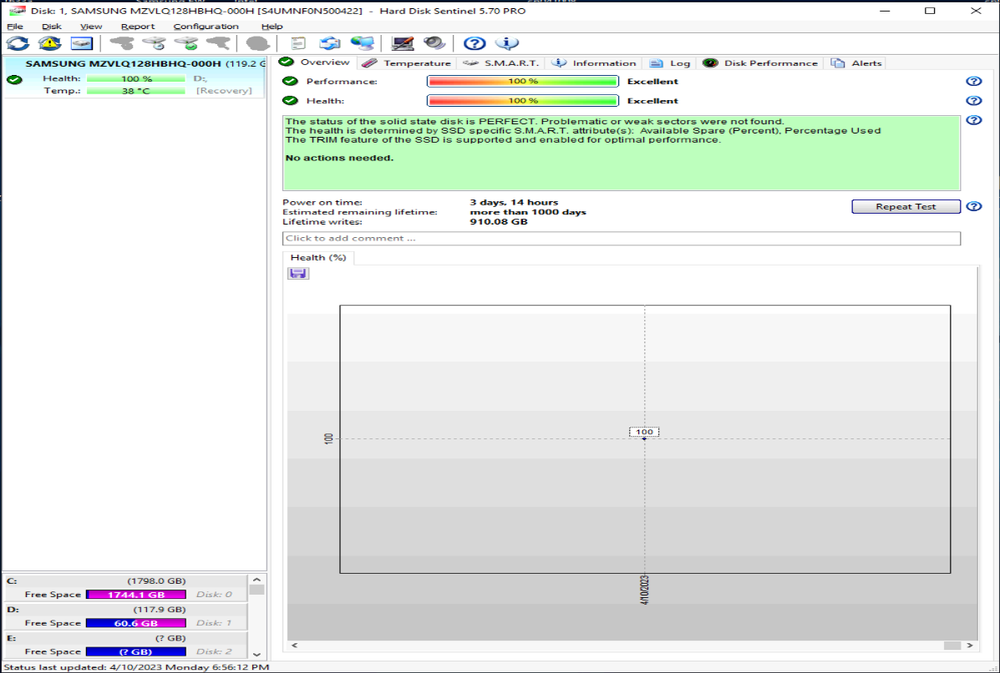Viewport: 1000px width, 673px height.
Task: Click the yellow warning triangle toolbar icon
Action: [50, 44]
